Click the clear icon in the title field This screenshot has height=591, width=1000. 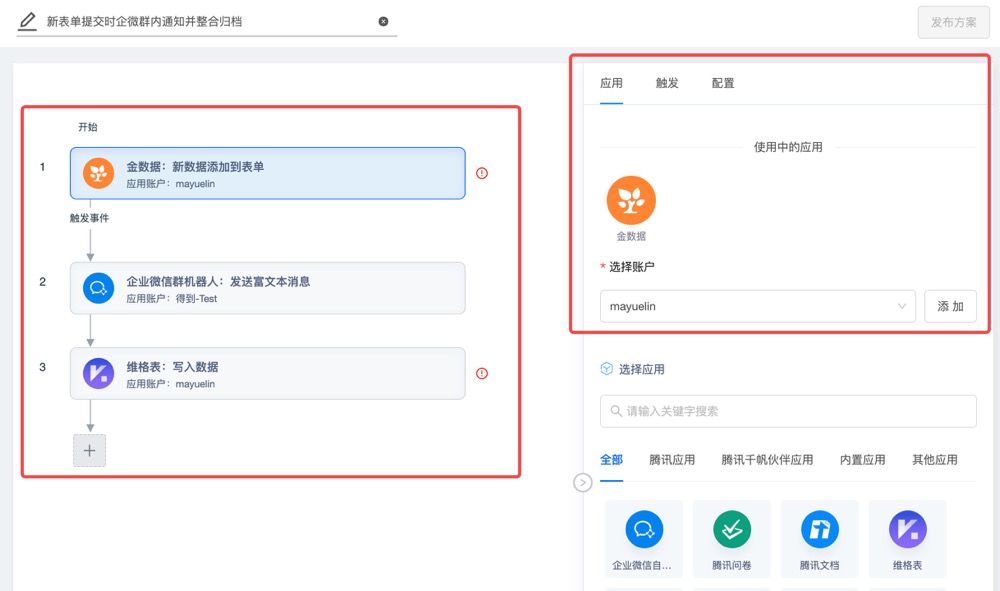[x=383, y=20]
